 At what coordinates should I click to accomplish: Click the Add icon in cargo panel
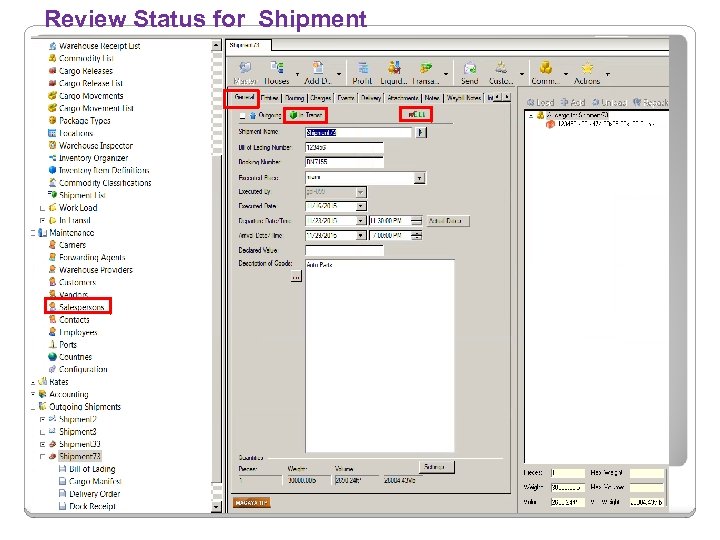(x=573, y=102)
